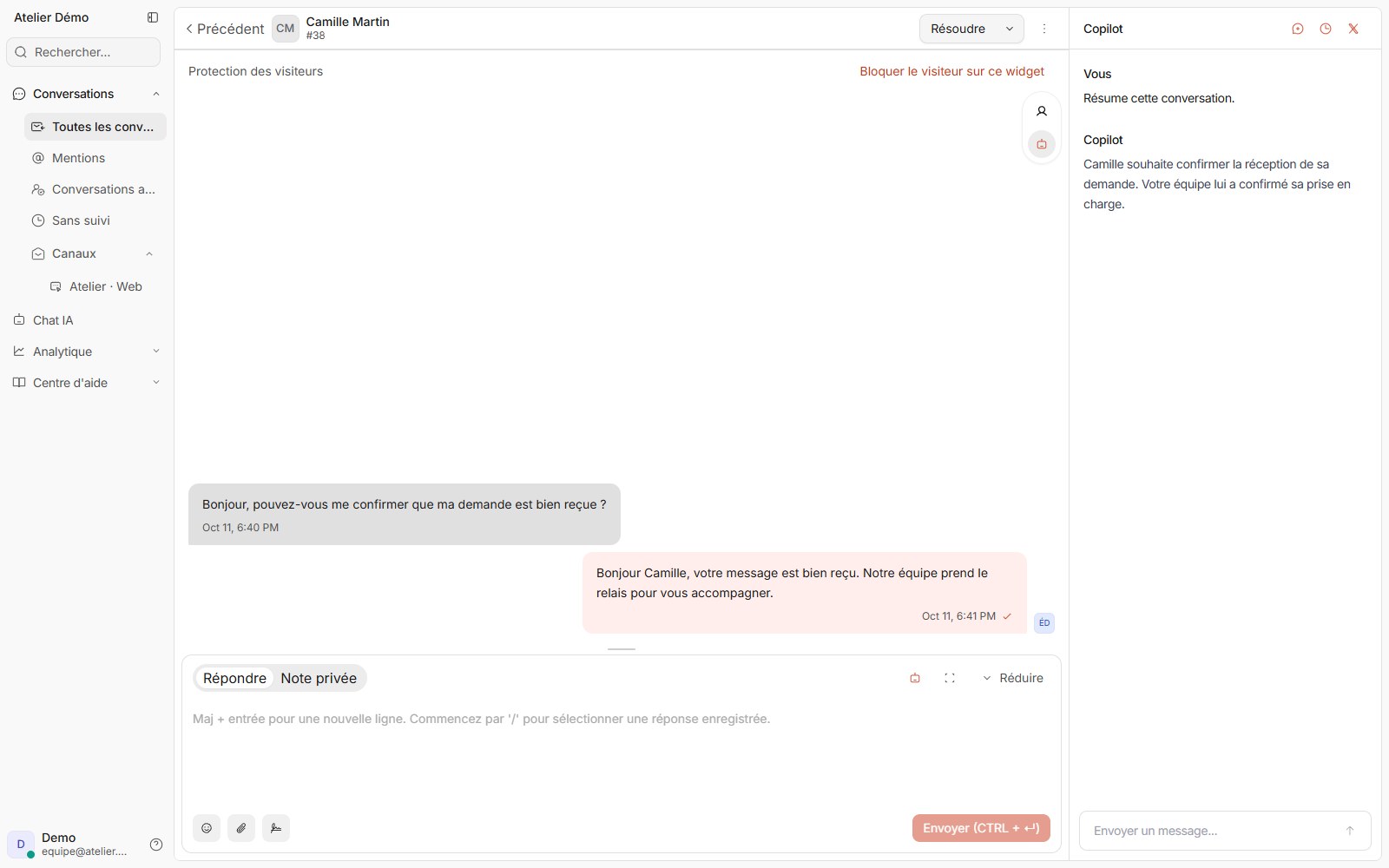The height and width of the screenshot is (868, 1389).
Task: Close the Copilot panel
Action: (1353, 29)
